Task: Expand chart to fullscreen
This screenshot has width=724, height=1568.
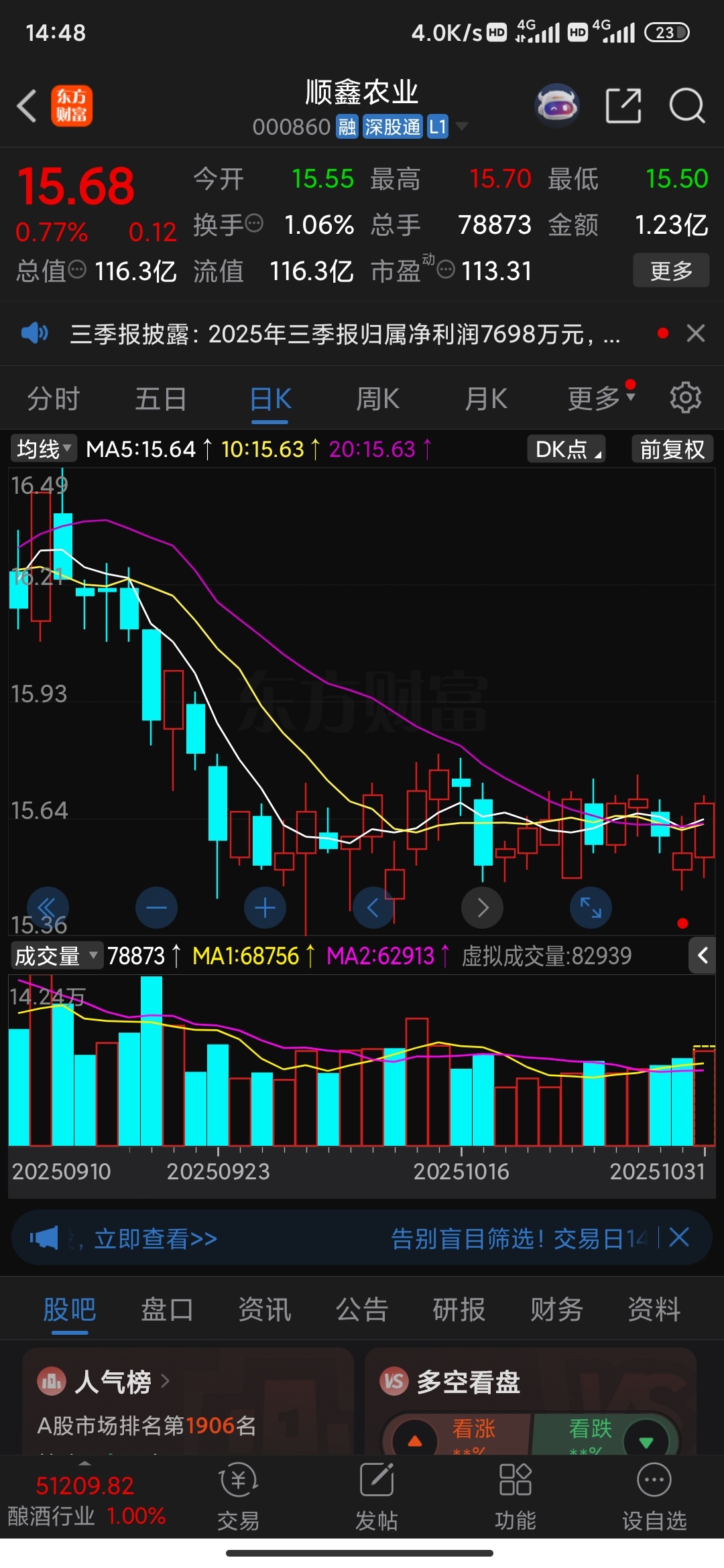Action: click(591, 908)
